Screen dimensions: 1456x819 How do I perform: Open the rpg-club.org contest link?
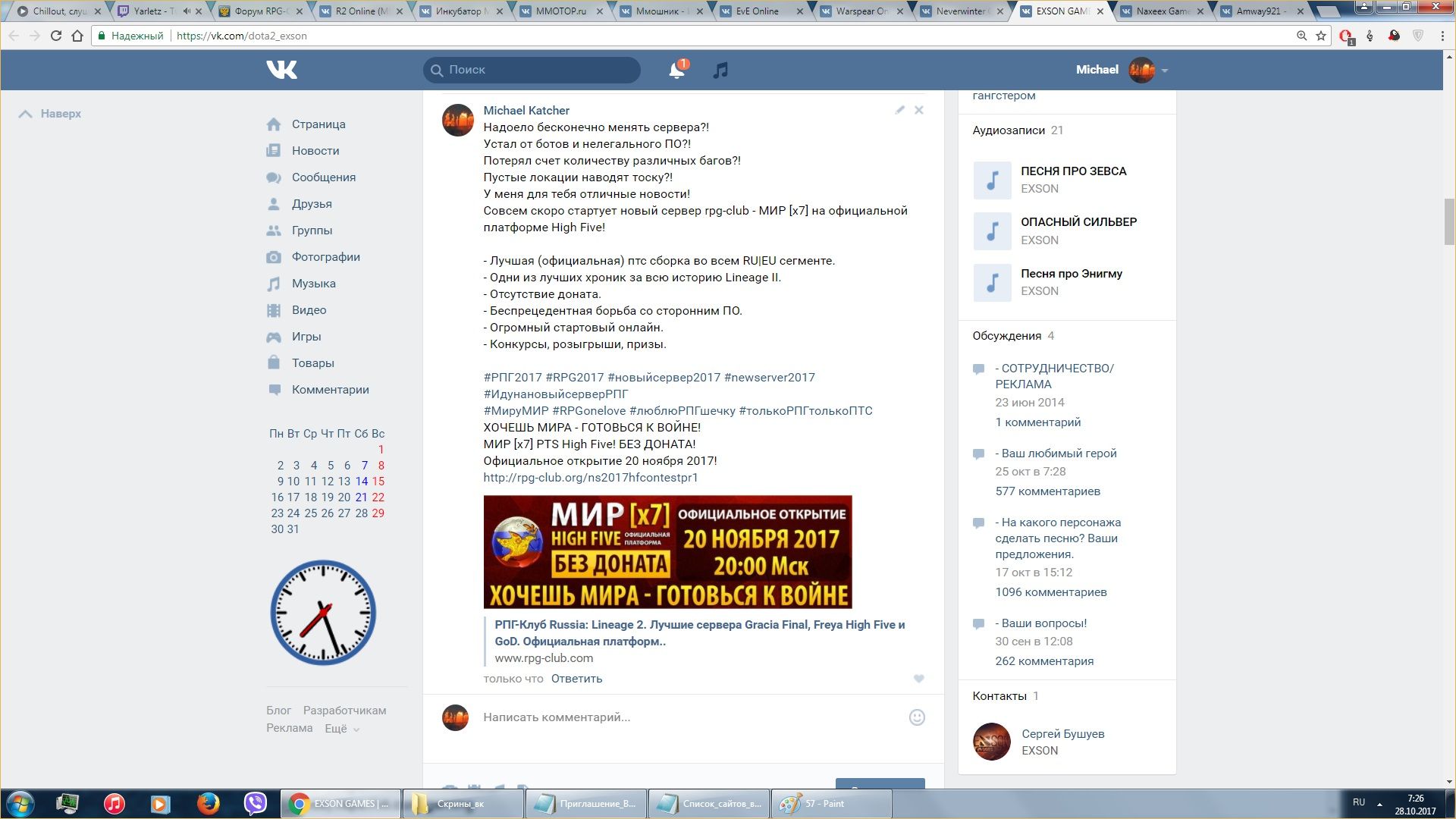[590, 478]
